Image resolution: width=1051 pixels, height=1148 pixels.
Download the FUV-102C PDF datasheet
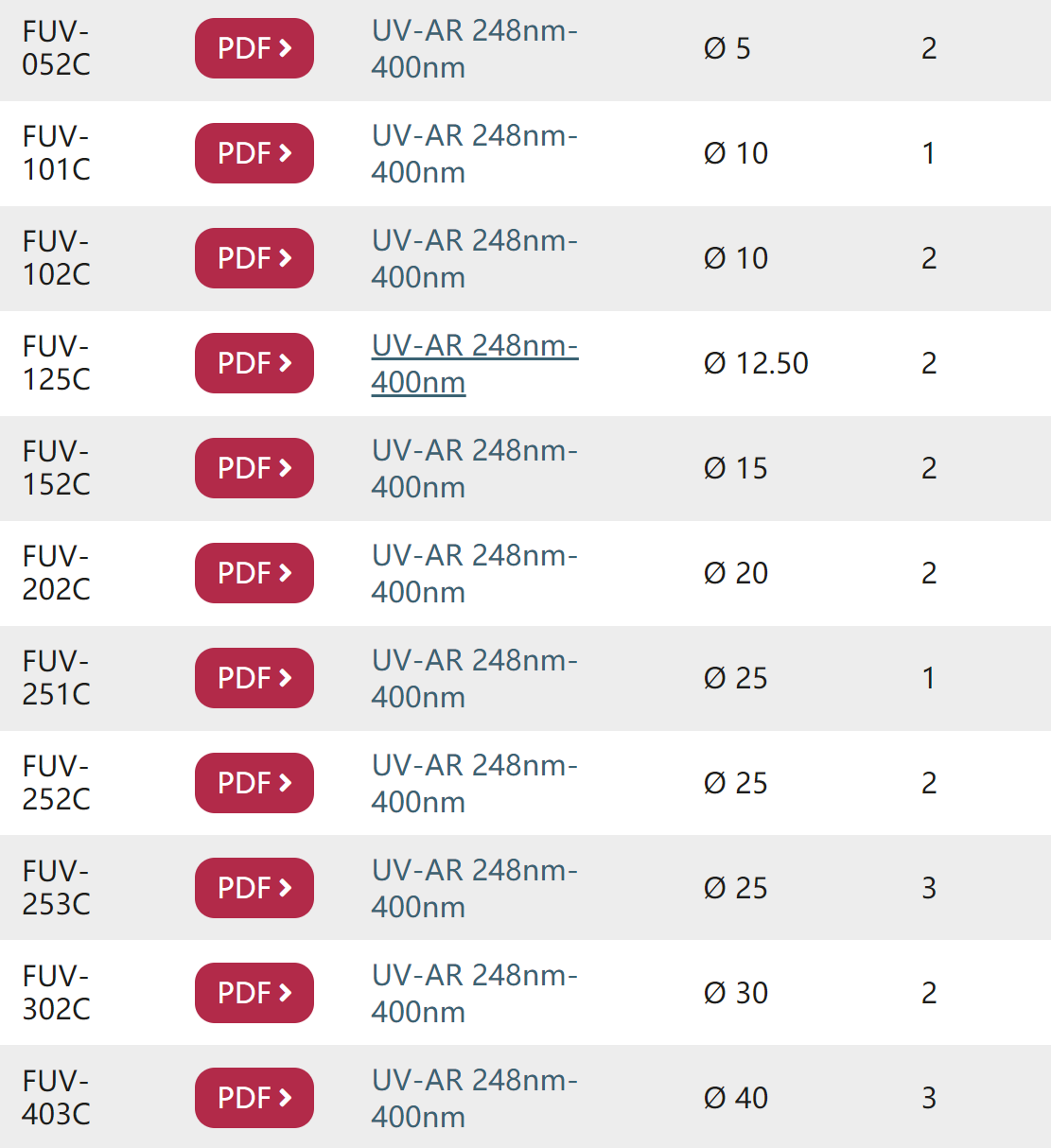[254, 258]
